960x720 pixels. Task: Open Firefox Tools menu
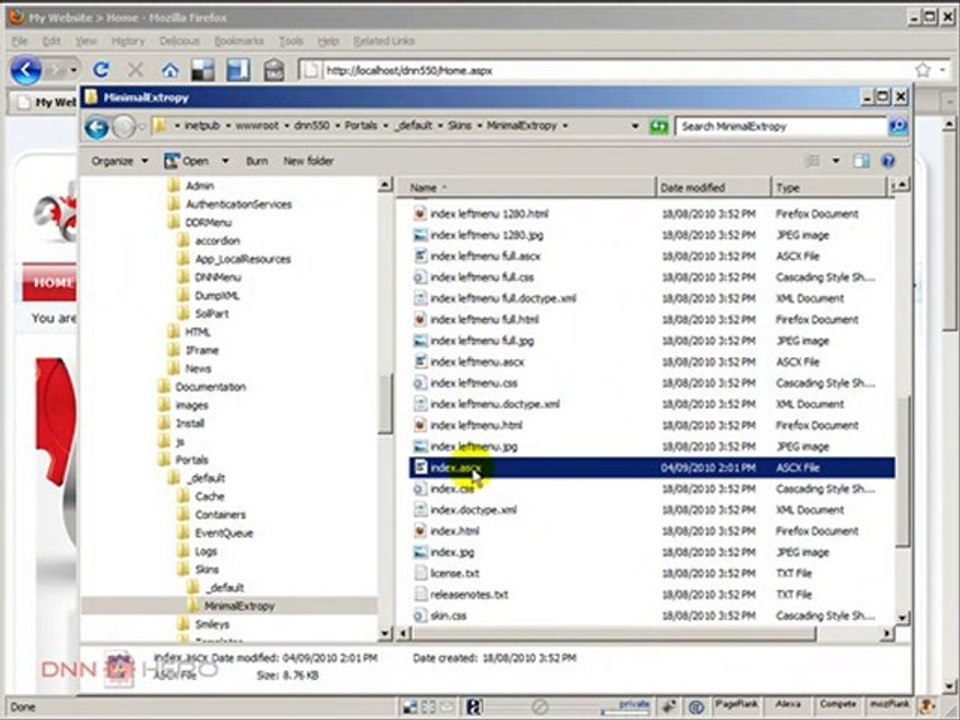291,41
